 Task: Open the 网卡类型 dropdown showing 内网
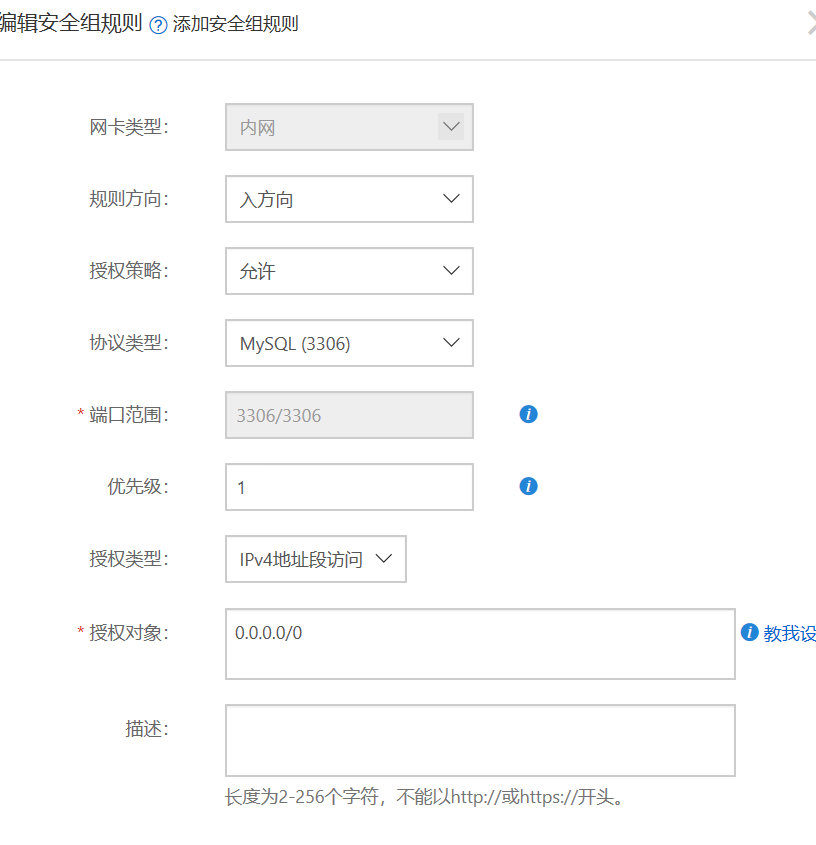[349, 127]
